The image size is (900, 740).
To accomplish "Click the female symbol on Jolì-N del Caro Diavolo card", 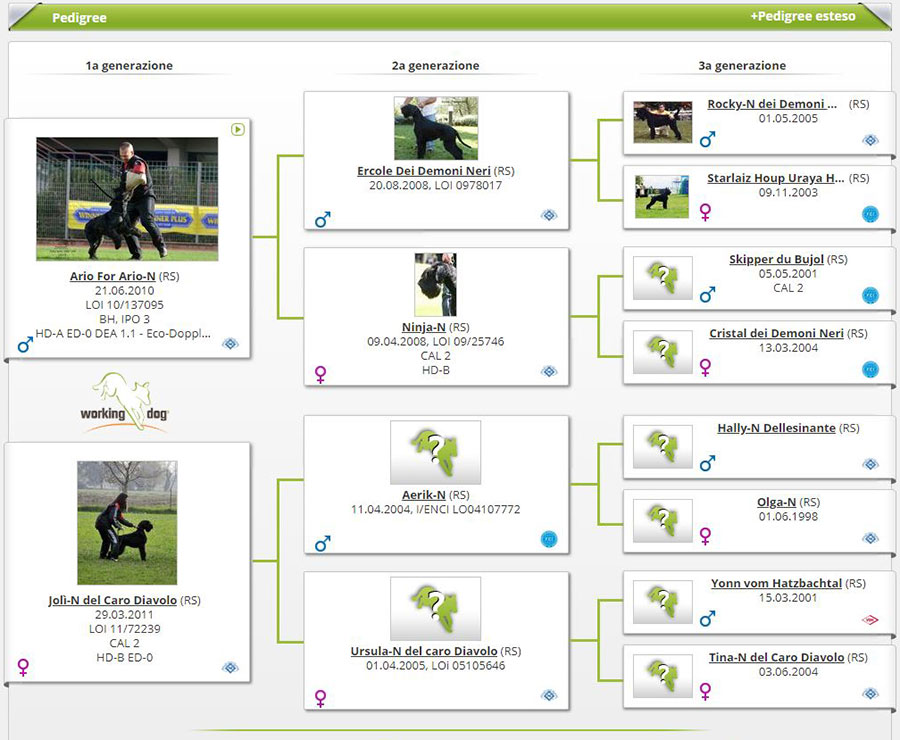I will [x=23, y=667].
